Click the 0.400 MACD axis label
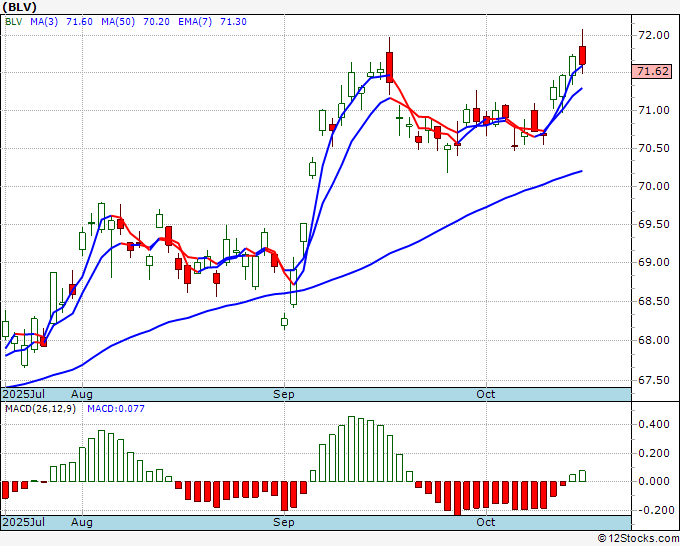This screenshot has width=680, height=546. [x=654, y=424]
